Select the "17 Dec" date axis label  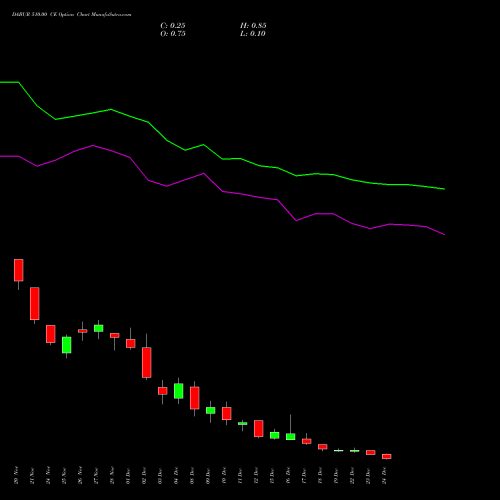pos(304,475)
